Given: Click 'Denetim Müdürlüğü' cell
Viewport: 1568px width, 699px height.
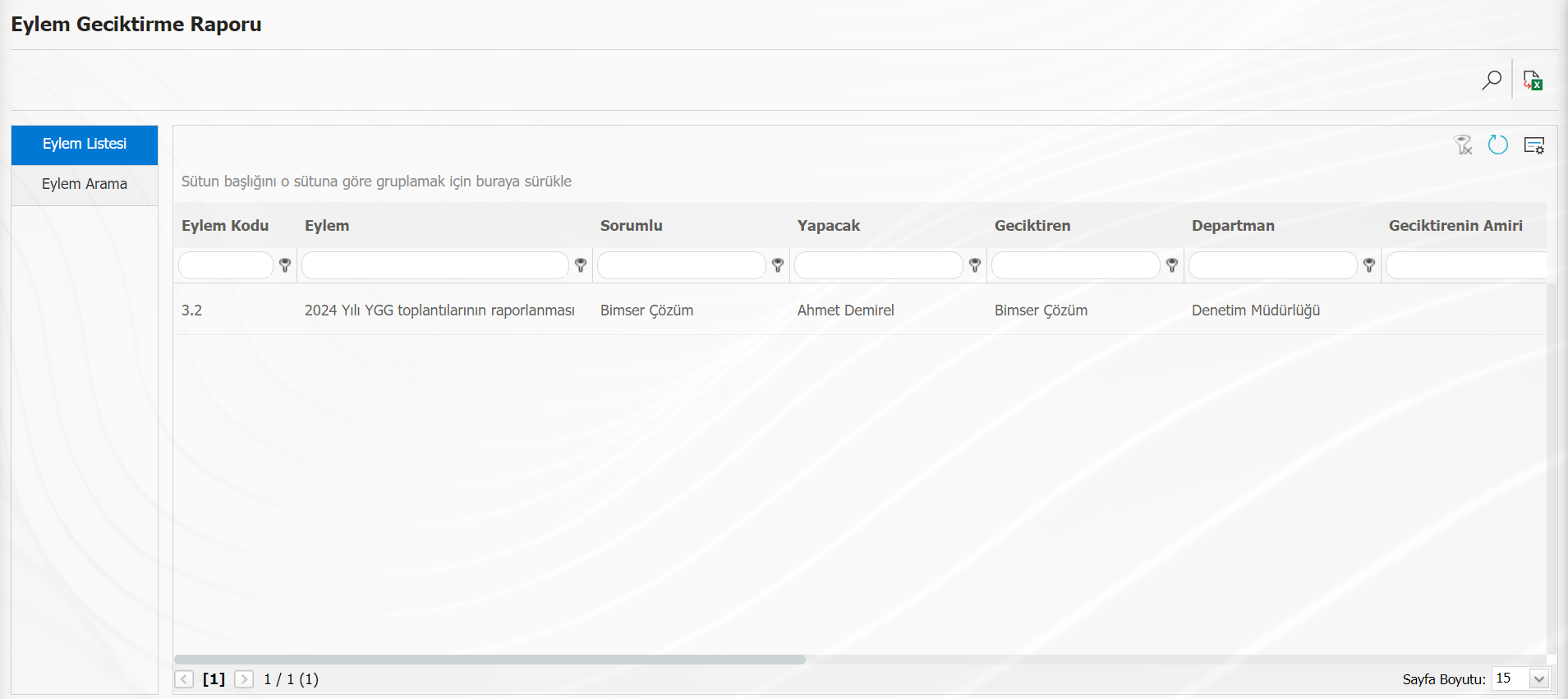Looking at the screenshot, I should coord(1256,310).
